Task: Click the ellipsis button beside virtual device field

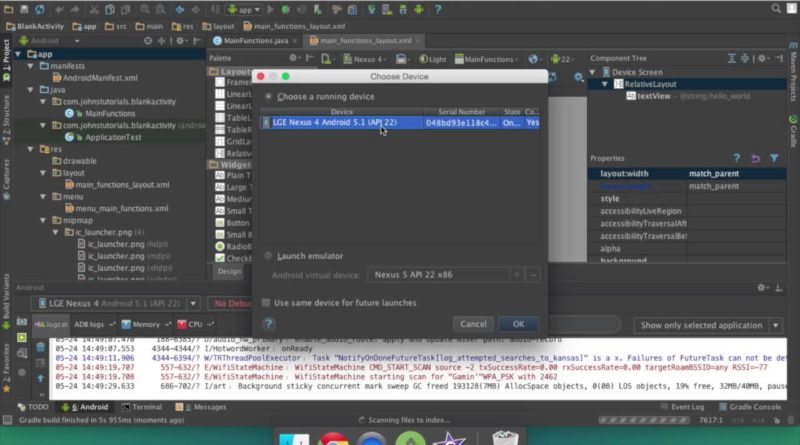Action: (533, 275)
